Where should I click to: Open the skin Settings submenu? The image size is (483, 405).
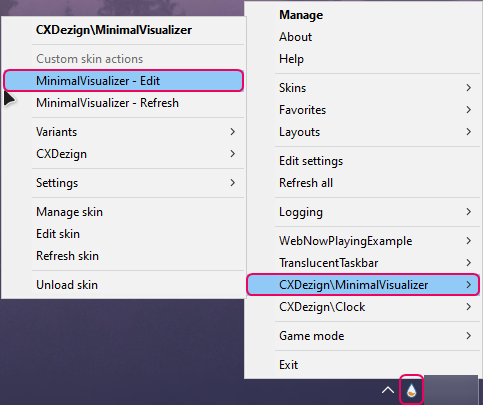pos(124,183)
